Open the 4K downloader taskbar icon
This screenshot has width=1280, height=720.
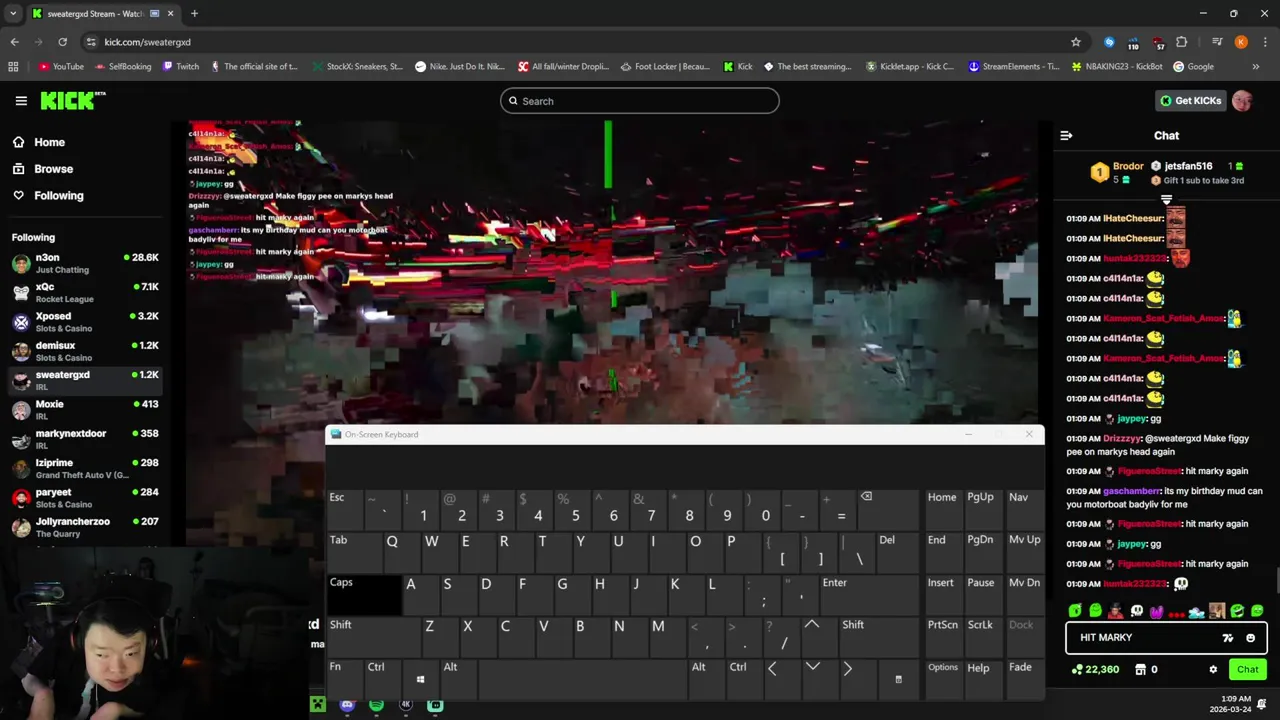coord(406,705)
